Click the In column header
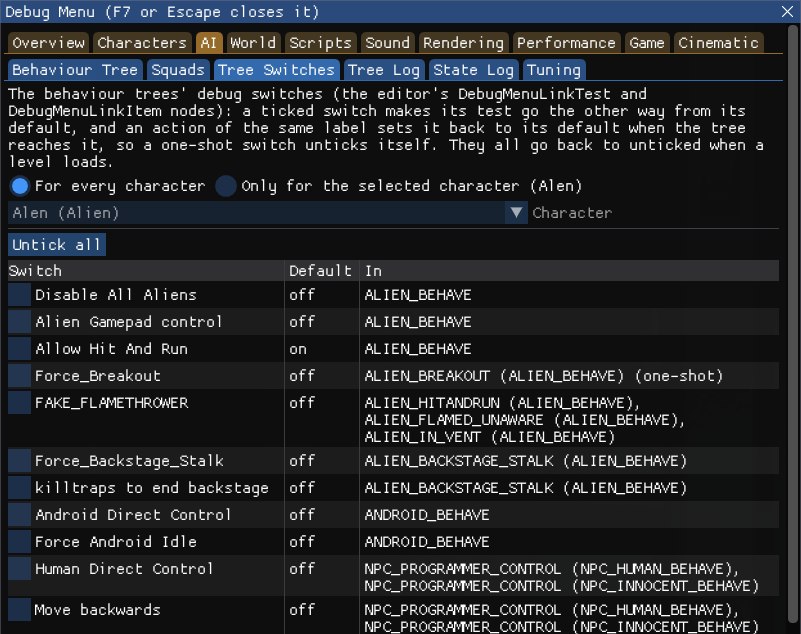The width and height of the screenshot is (801, 634). [x=569, y=271]
